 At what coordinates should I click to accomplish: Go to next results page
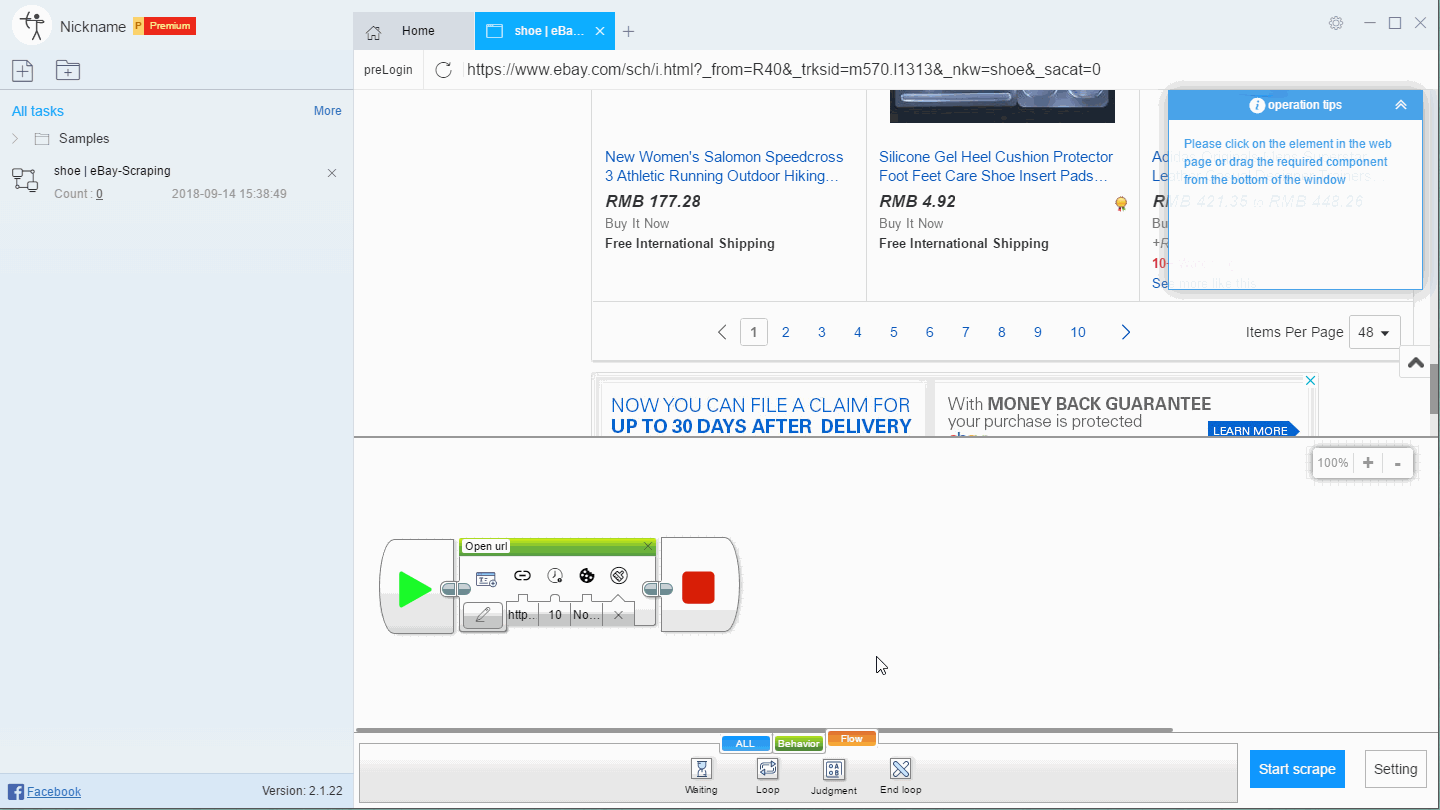click(x=1126, y=332)
